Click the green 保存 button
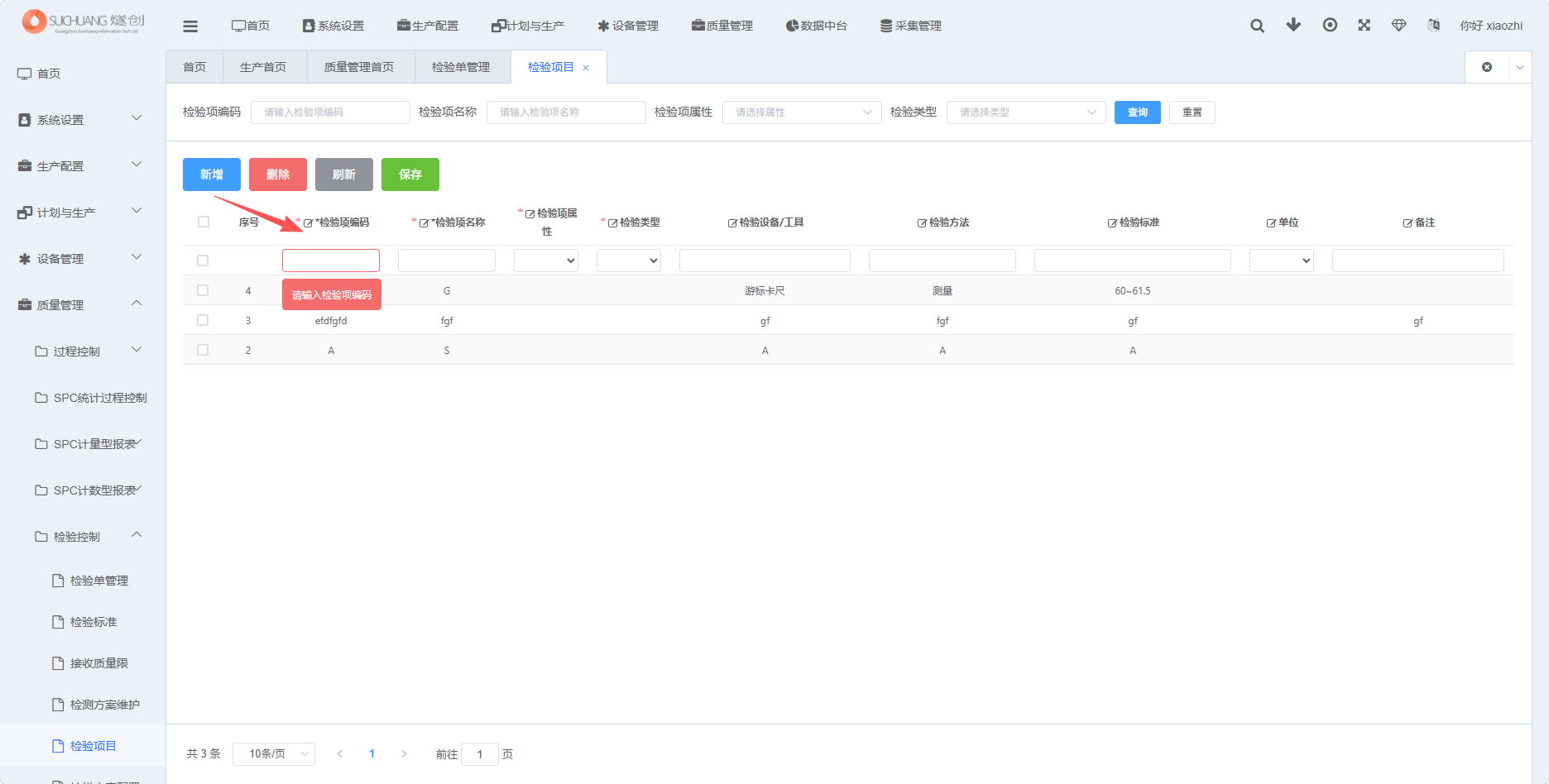The image size is (1549, 784). [410, 174]
